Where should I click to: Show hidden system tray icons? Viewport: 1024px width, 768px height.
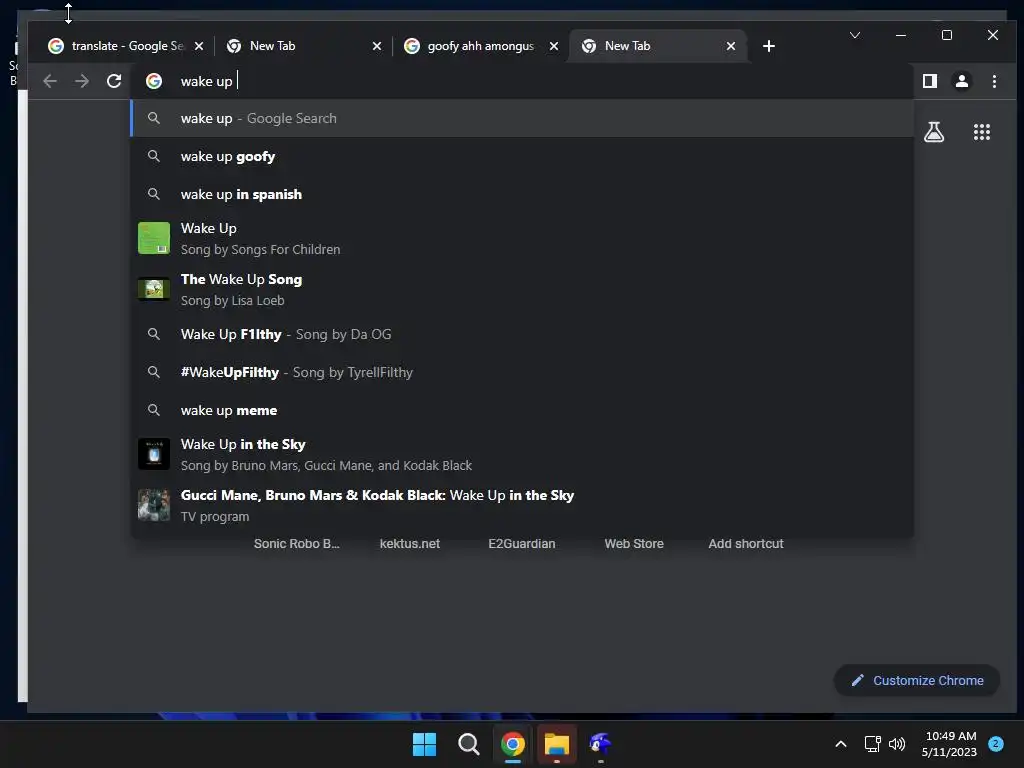tap(841, 744)
